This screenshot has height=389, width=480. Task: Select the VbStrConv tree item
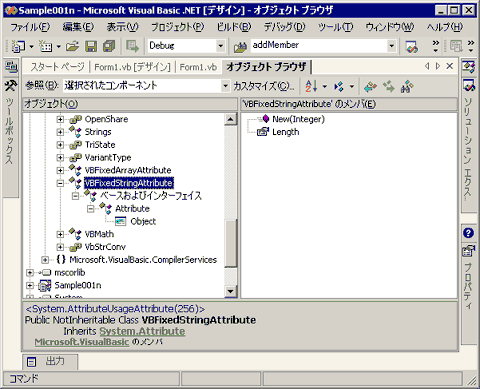105,247
